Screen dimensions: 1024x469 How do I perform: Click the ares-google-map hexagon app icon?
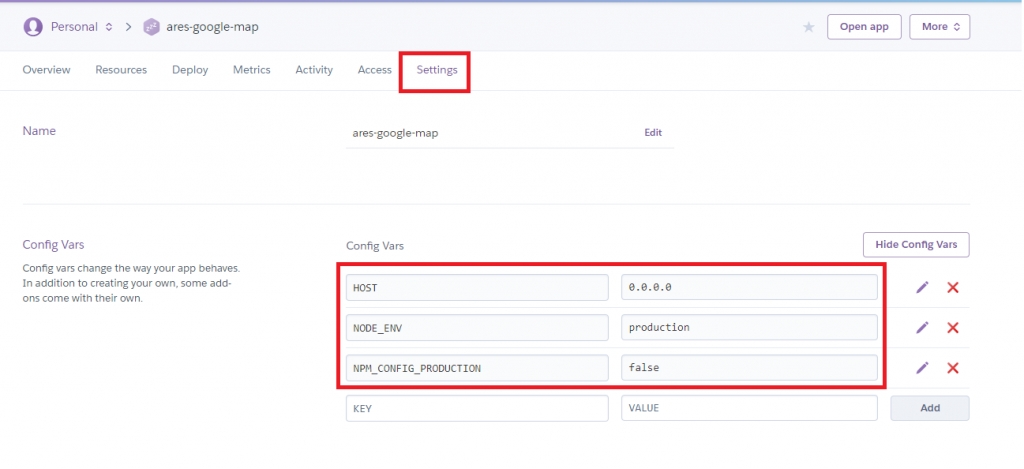tap(152, 27)
